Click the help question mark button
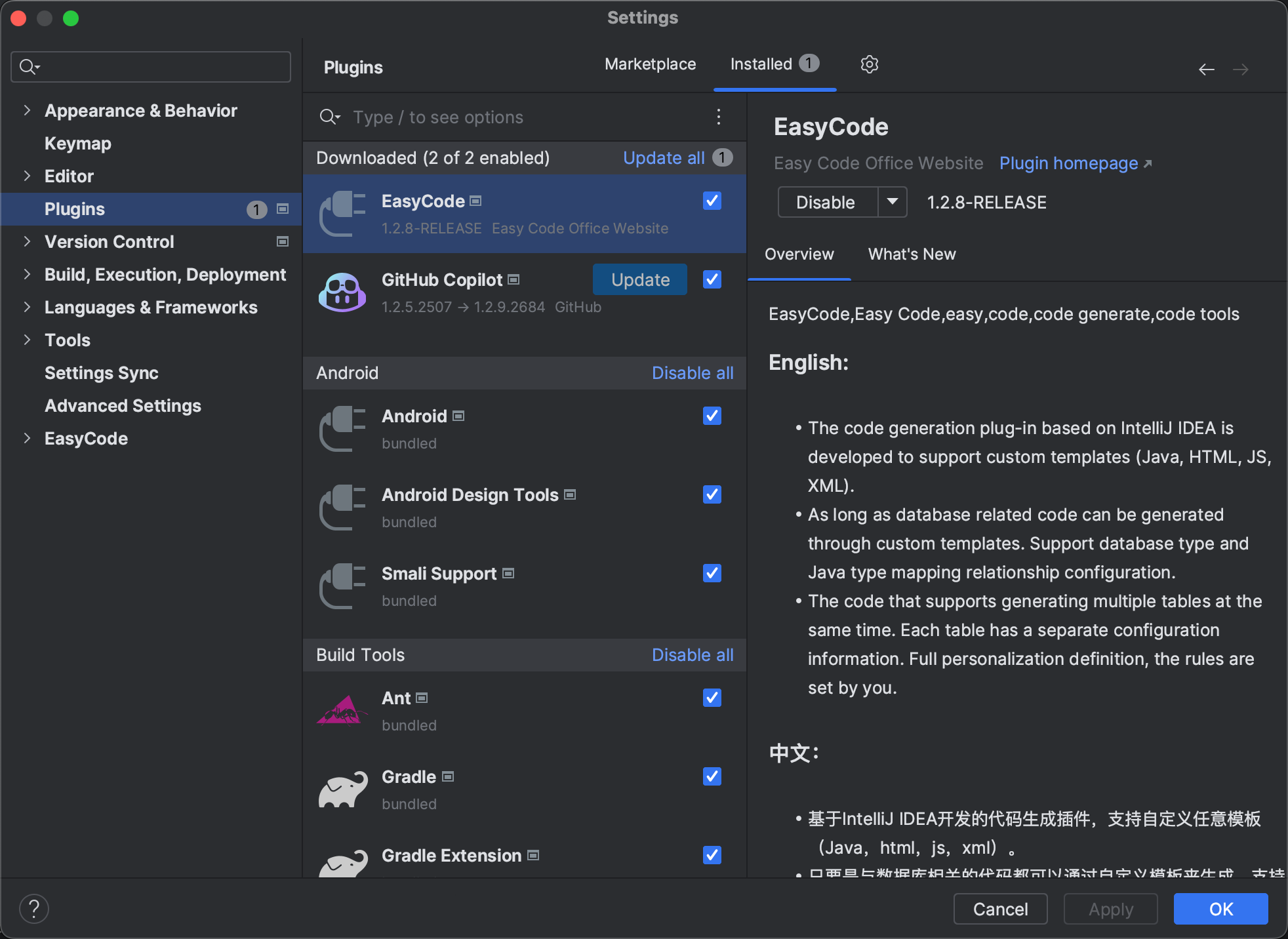This screenshot has height=939, width=1288. tap(34, 909)
